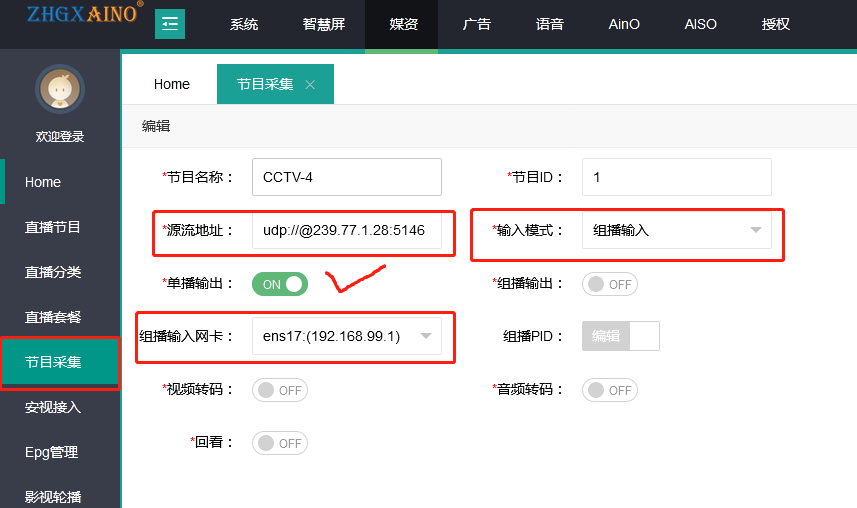Click the 节目名称 input field
This screenshot has width=857, height=508.
point(346,177)
